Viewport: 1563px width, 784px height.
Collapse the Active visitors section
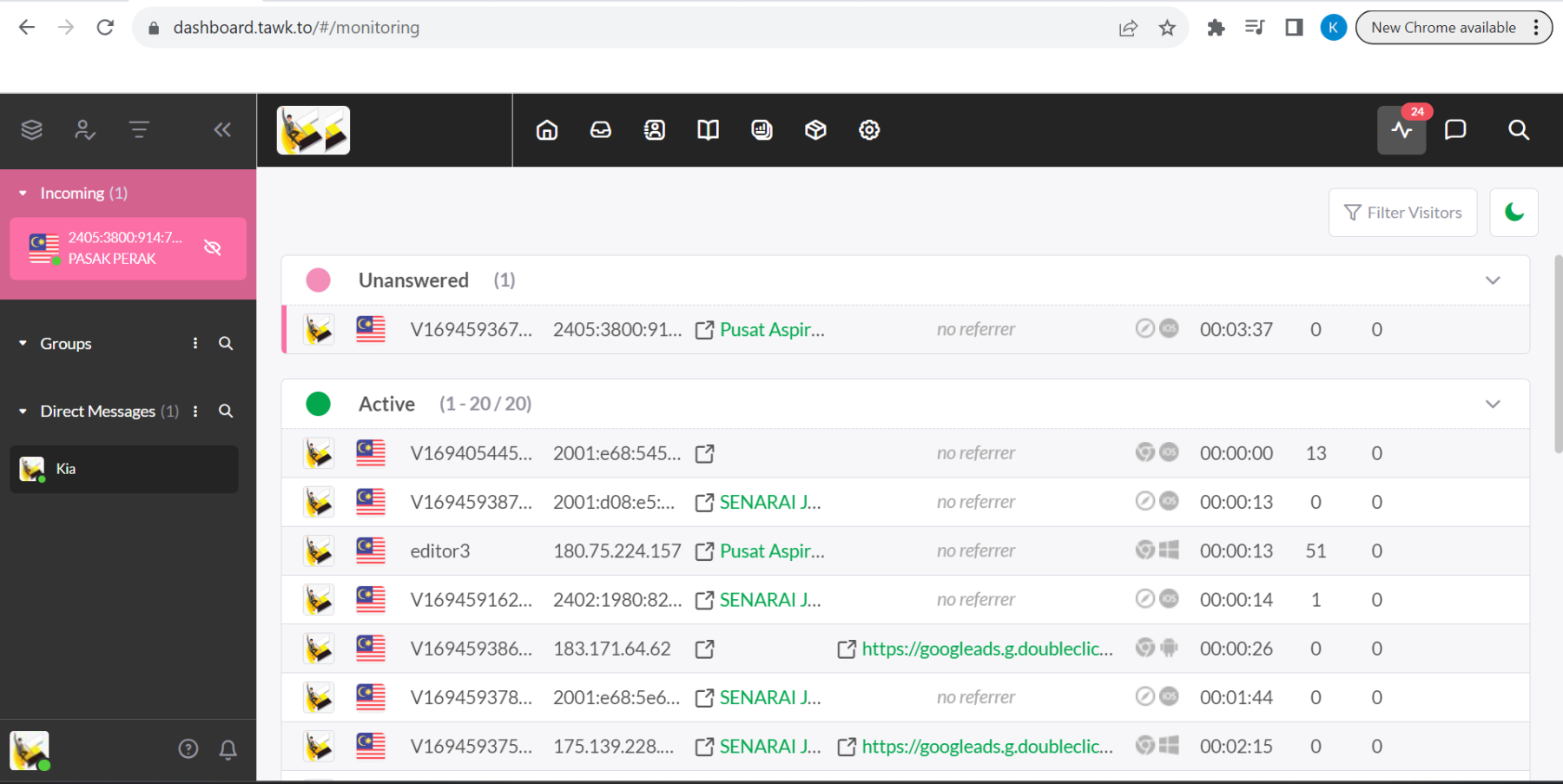(x=1493, y=405)
